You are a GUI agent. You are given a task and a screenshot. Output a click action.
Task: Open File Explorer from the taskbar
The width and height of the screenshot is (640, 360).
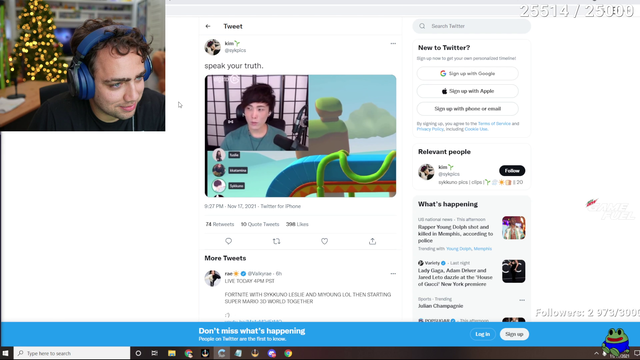pos(172,353)
